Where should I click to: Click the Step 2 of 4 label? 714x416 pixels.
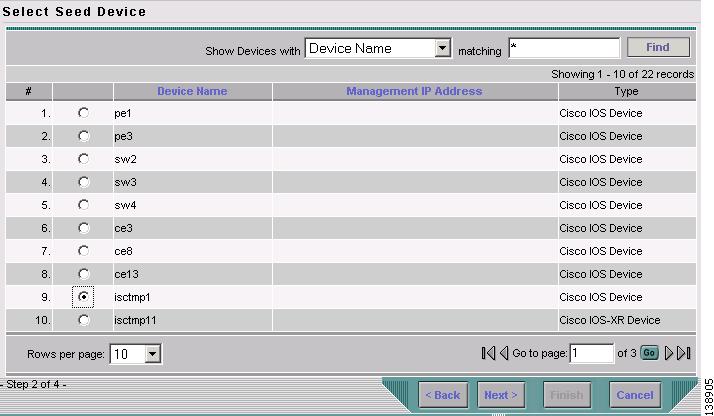pos(34,385)
